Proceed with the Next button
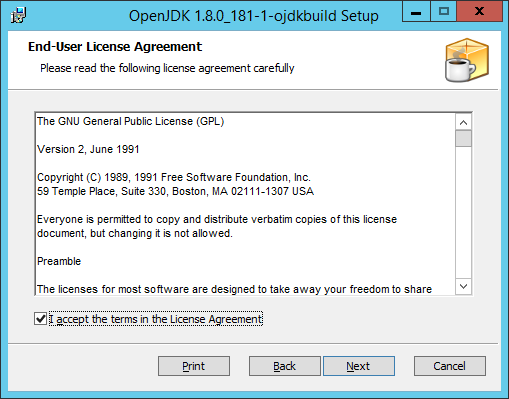 pyautogui.click(x=359, y=366)
